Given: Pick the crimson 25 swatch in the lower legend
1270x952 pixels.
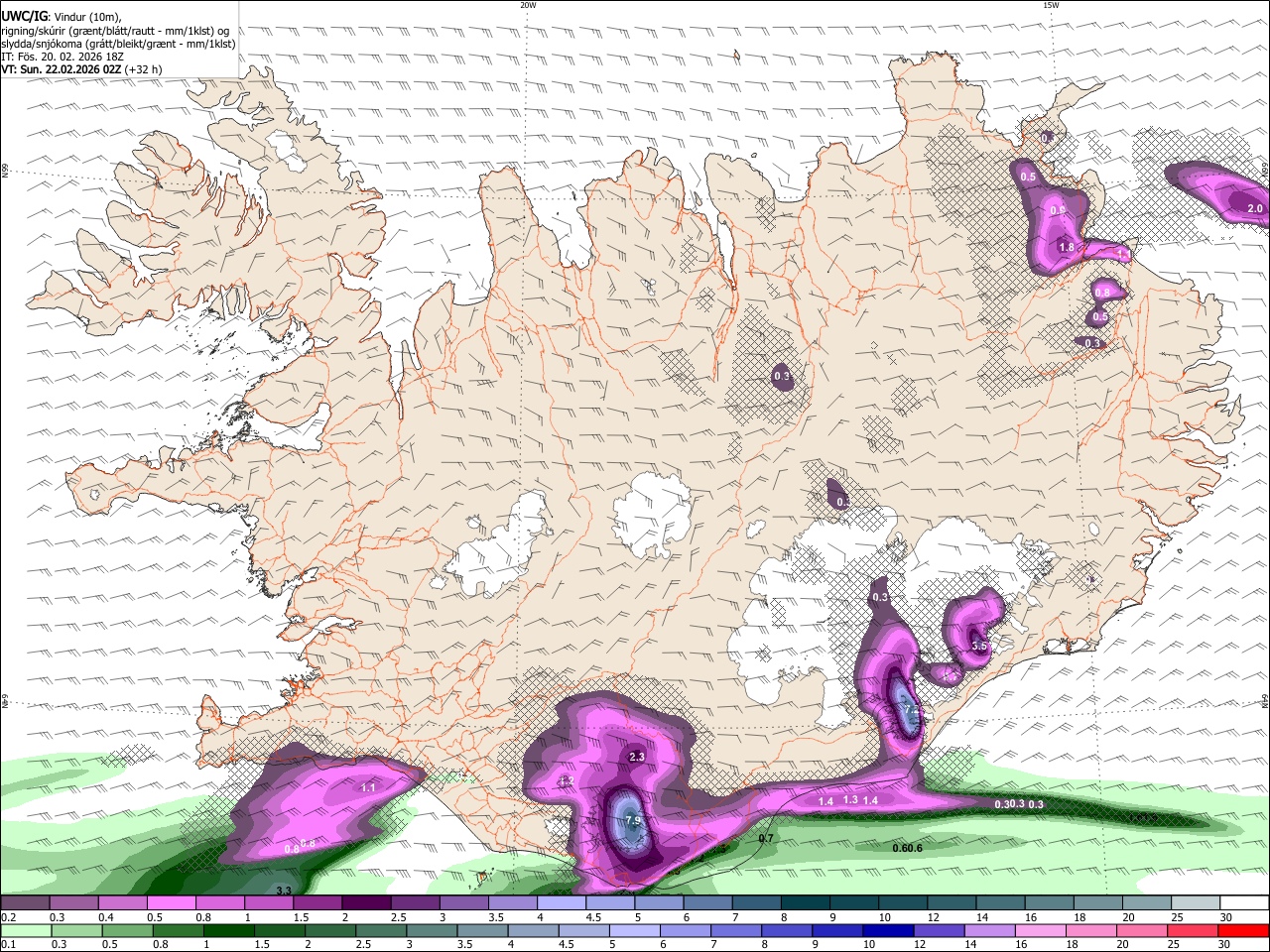Looking at the screenshot, I should (1193, 930).
